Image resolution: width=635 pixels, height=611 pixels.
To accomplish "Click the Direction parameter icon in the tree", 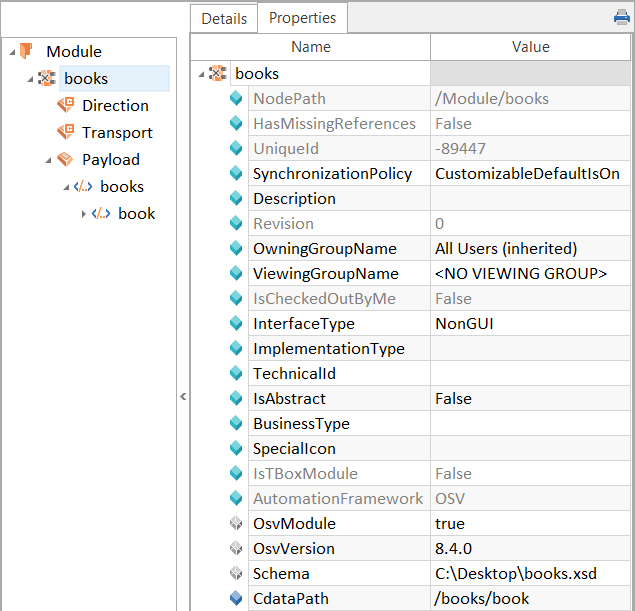I will tap(66, 105).
